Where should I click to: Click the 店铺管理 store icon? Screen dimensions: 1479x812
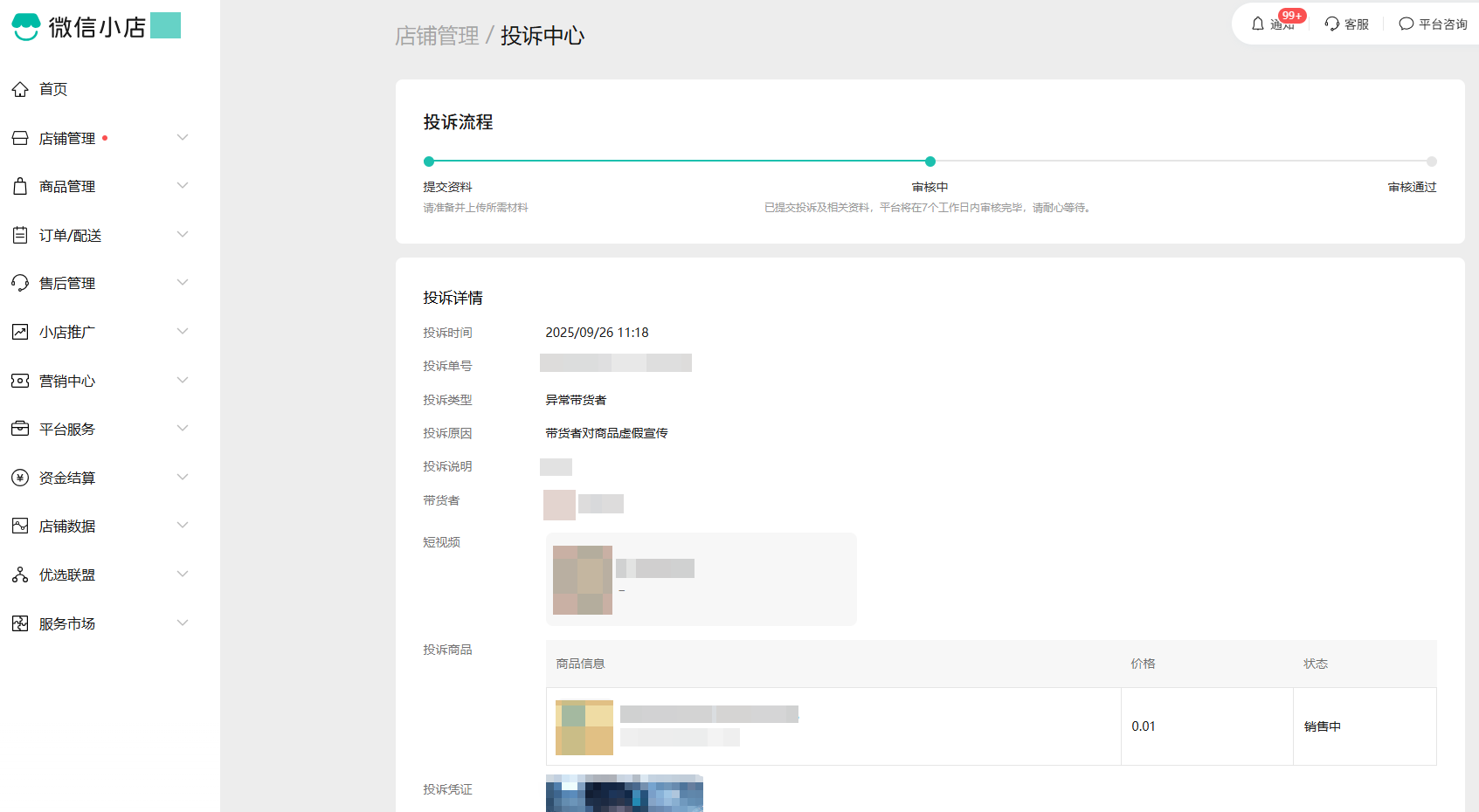(20, 138)
